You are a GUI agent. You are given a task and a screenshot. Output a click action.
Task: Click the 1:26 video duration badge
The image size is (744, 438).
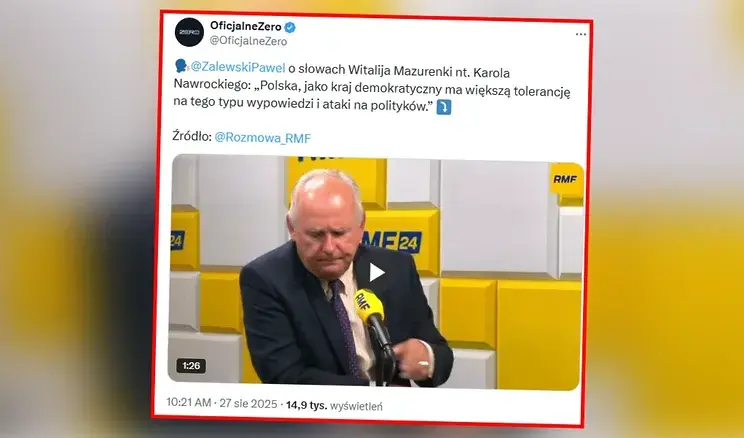tap(191, 365)
